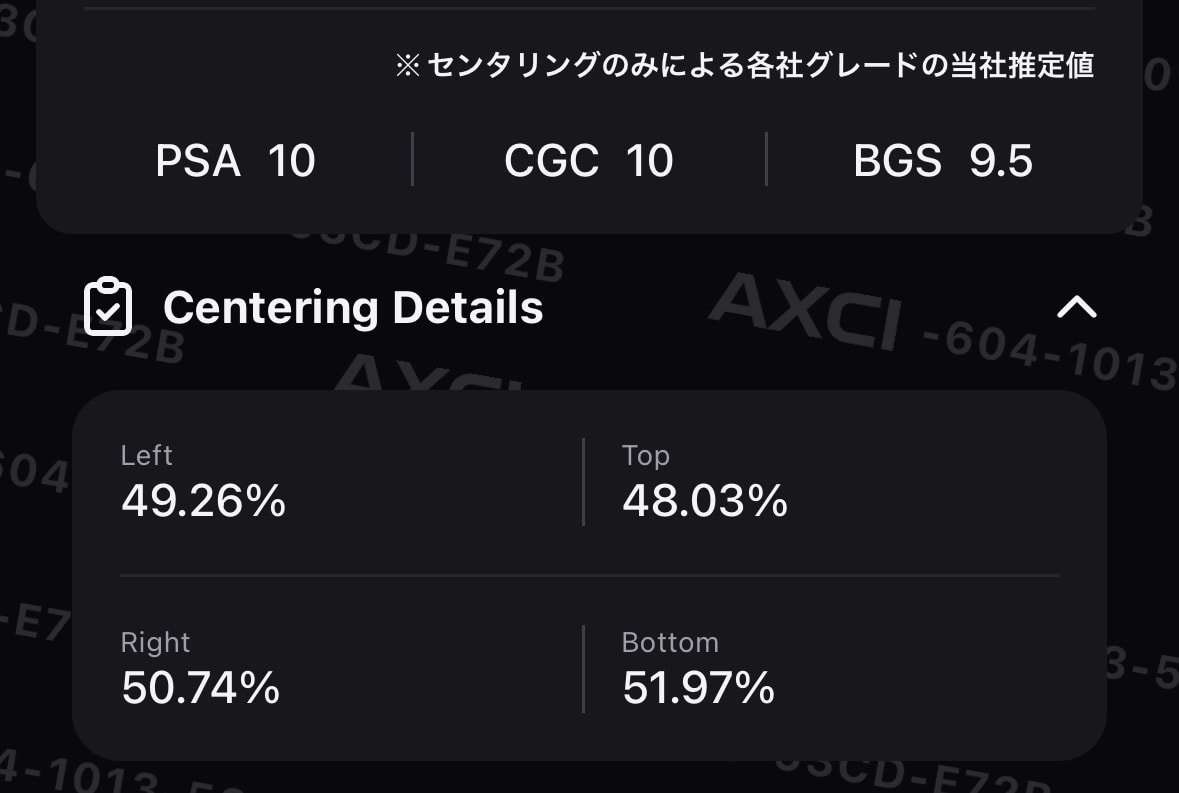
Task: Select the BGS 9.5 grade estimate
Action: tap(943, 160)
